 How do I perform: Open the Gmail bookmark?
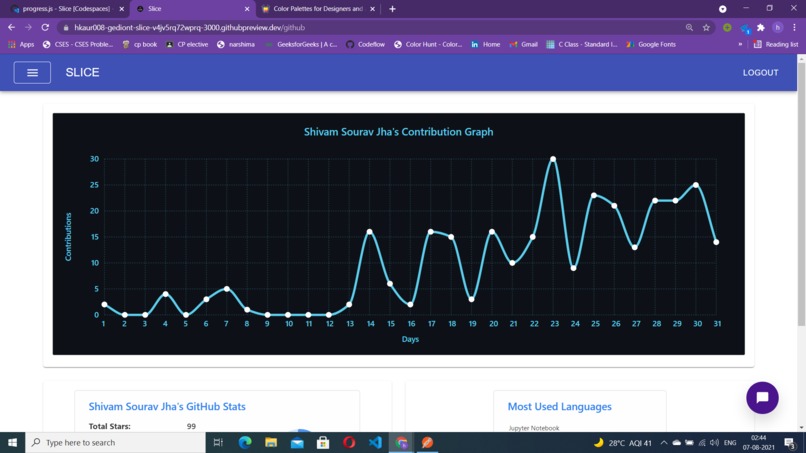(x=523, y=44)
